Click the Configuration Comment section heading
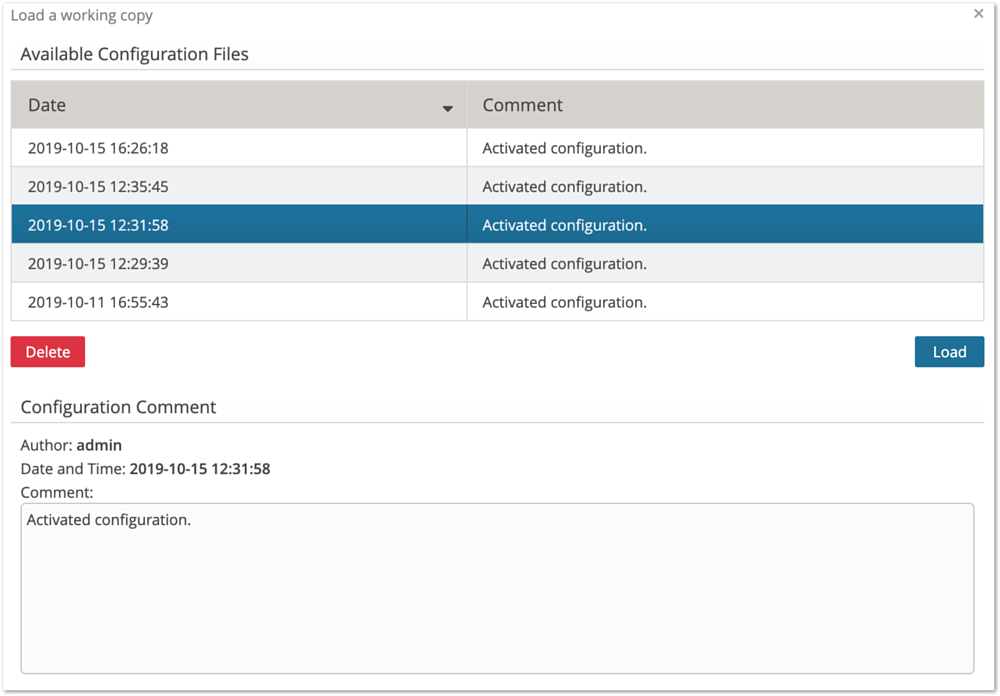This screenshot has height=696, width=1000. tap(118, 407)
